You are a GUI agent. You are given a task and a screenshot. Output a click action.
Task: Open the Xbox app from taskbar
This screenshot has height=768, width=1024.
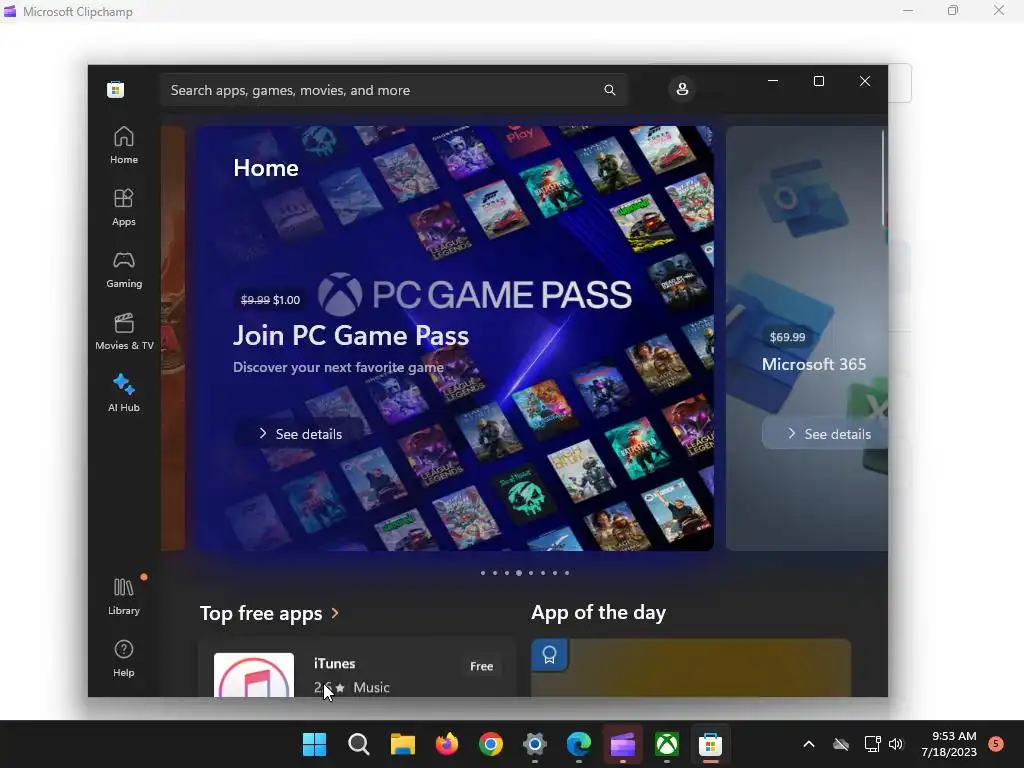tap(667, 744)
